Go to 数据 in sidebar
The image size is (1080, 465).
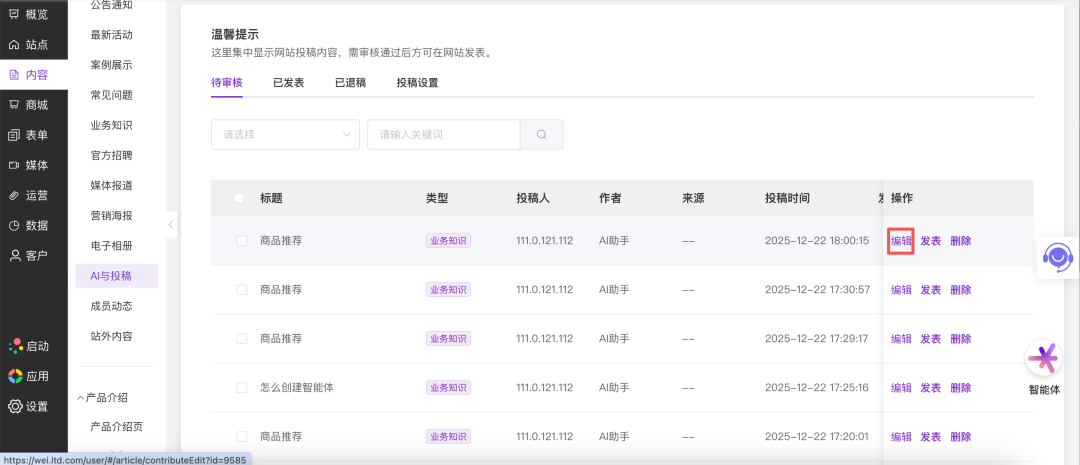point(29,225)
